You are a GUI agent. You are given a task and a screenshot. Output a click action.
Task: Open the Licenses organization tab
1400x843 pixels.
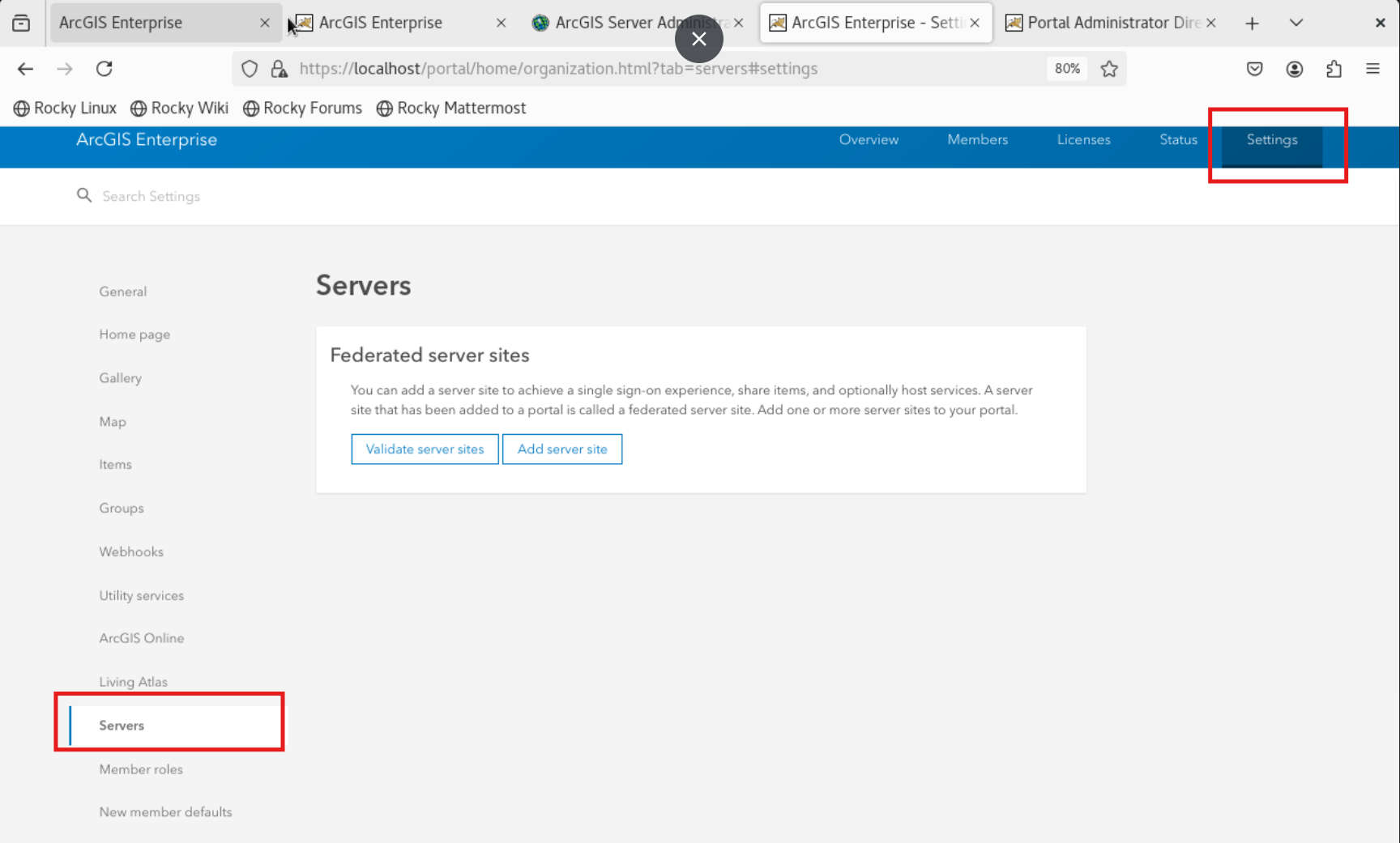[x=1083, y=139]
